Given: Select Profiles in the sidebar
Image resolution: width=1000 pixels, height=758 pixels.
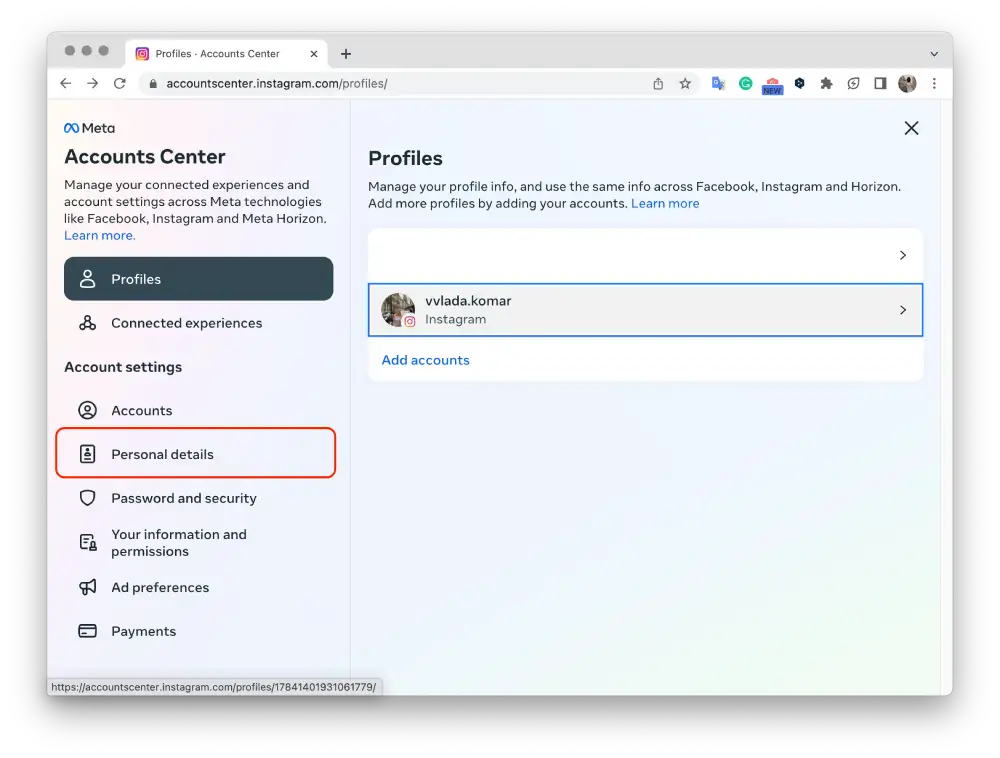Looking at the screenshot, I should click(x=198, y=279).
